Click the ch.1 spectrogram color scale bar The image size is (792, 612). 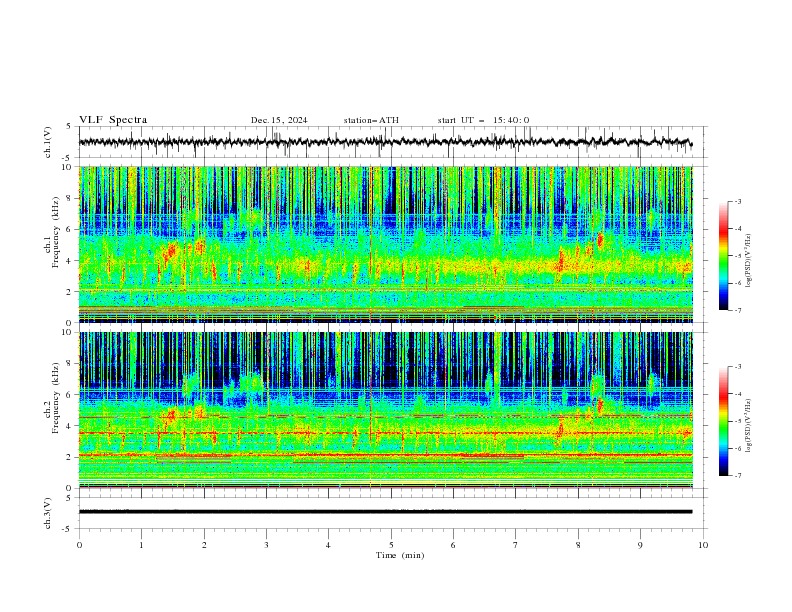724,255
